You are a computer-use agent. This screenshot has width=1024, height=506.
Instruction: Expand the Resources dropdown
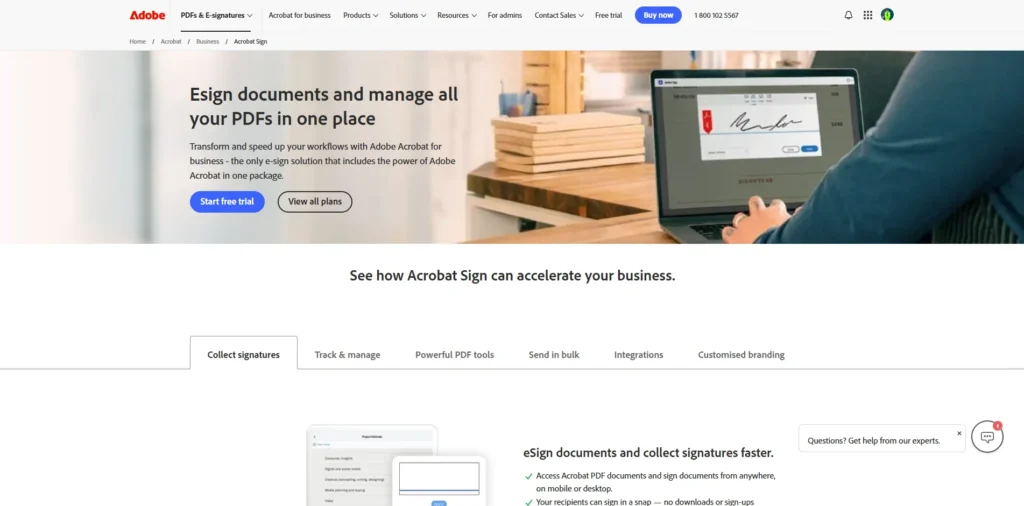click(456, 15)
